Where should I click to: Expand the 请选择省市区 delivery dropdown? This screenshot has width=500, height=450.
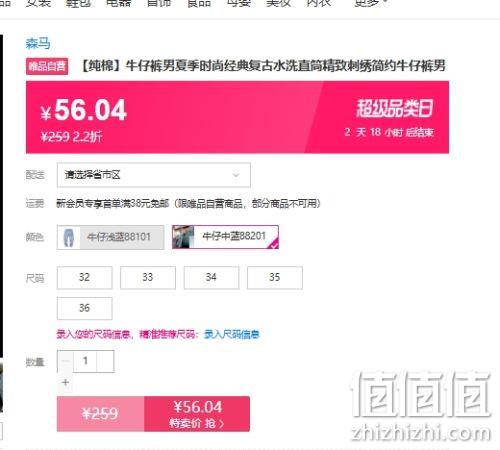click(x=154, y=175)
